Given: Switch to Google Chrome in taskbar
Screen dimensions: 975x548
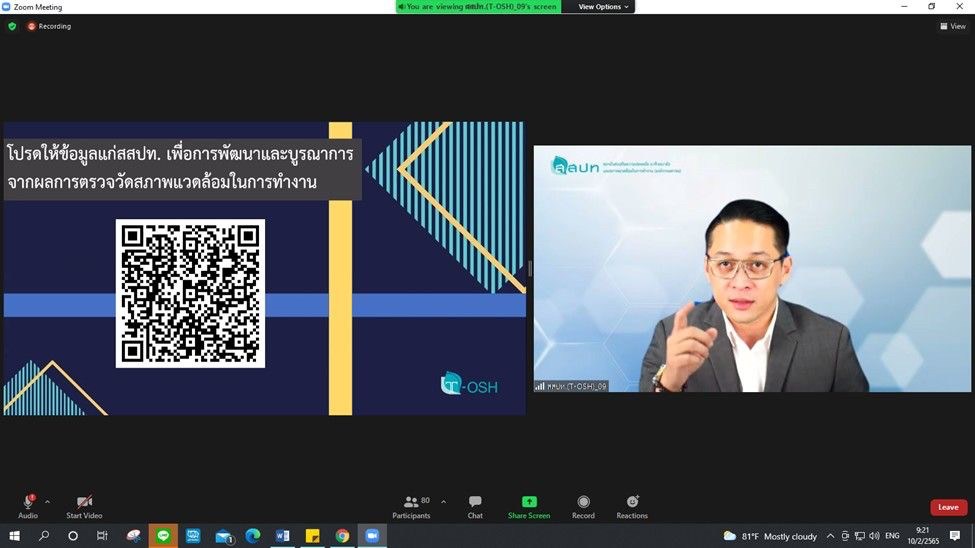Looking at the screenshot, I should coord(342,536).
